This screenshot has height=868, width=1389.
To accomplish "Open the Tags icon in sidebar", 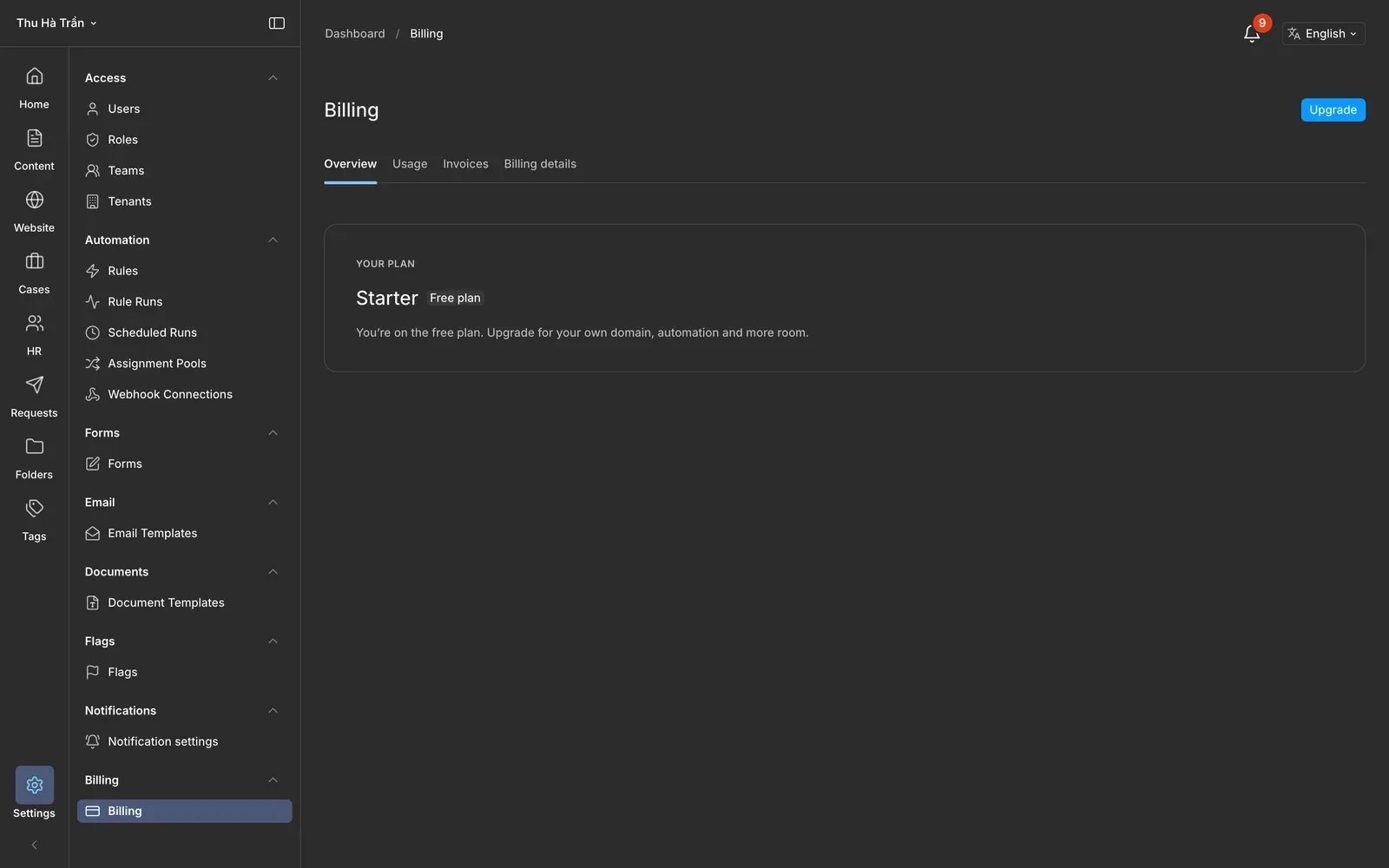I will [34, 508].
